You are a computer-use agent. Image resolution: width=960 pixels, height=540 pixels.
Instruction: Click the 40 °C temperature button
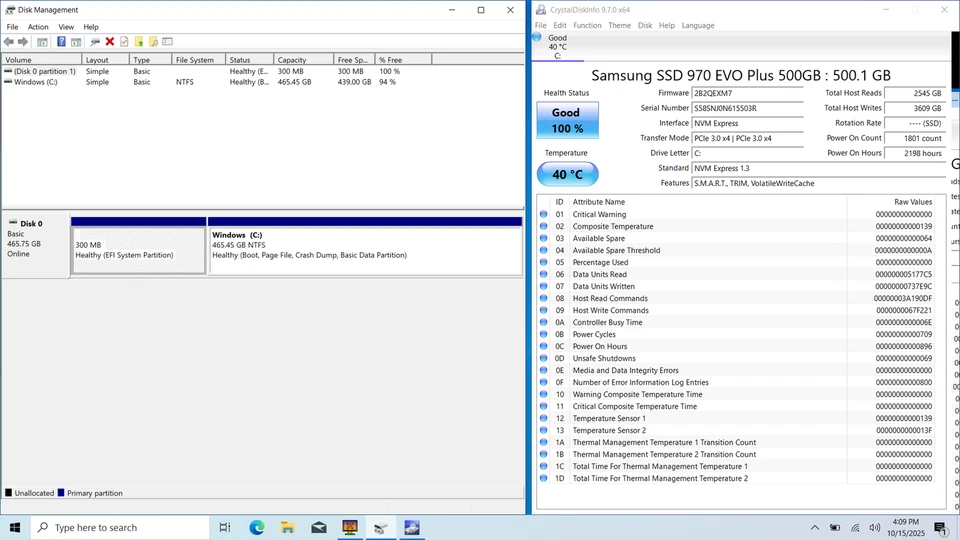click(568, 174)
